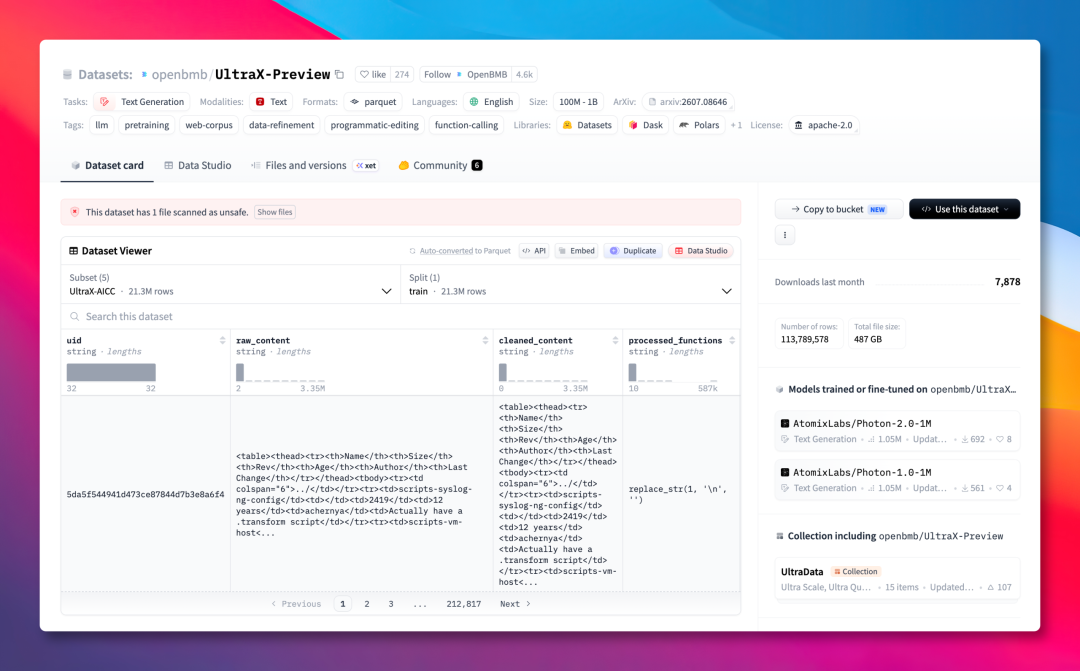Open the Dask library tag
This screenshot has width=1080, height=671.
click(646, 125)
